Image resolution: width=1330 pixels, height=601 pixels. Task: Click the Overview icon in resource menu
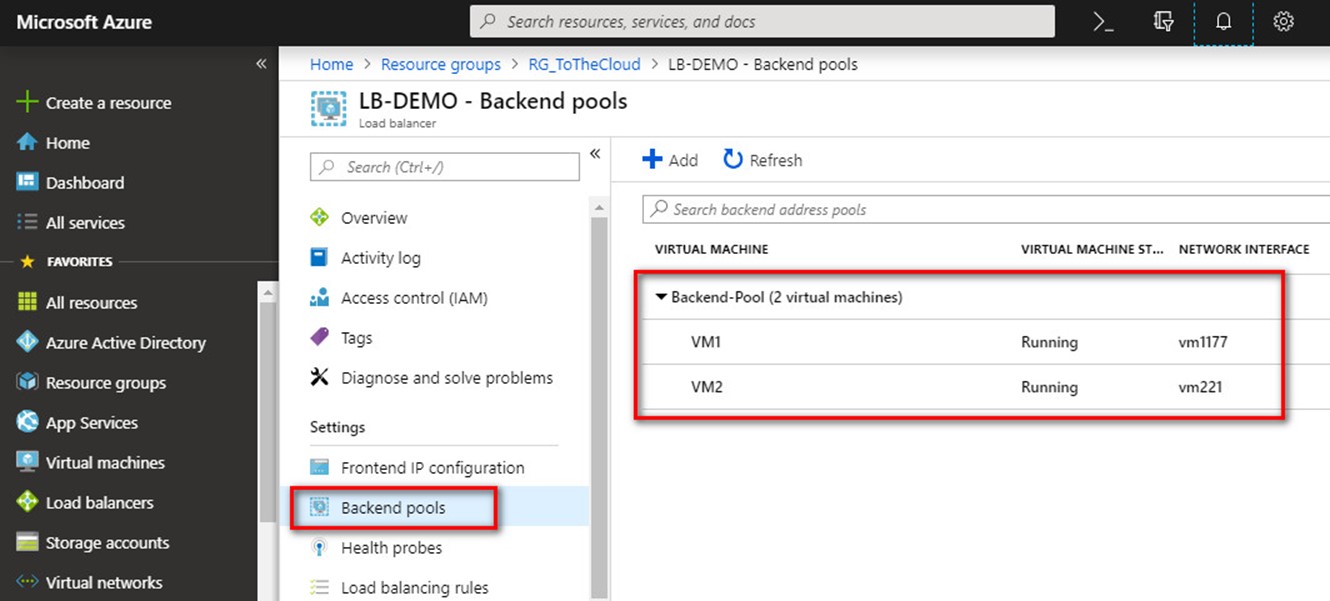[319, 218]
